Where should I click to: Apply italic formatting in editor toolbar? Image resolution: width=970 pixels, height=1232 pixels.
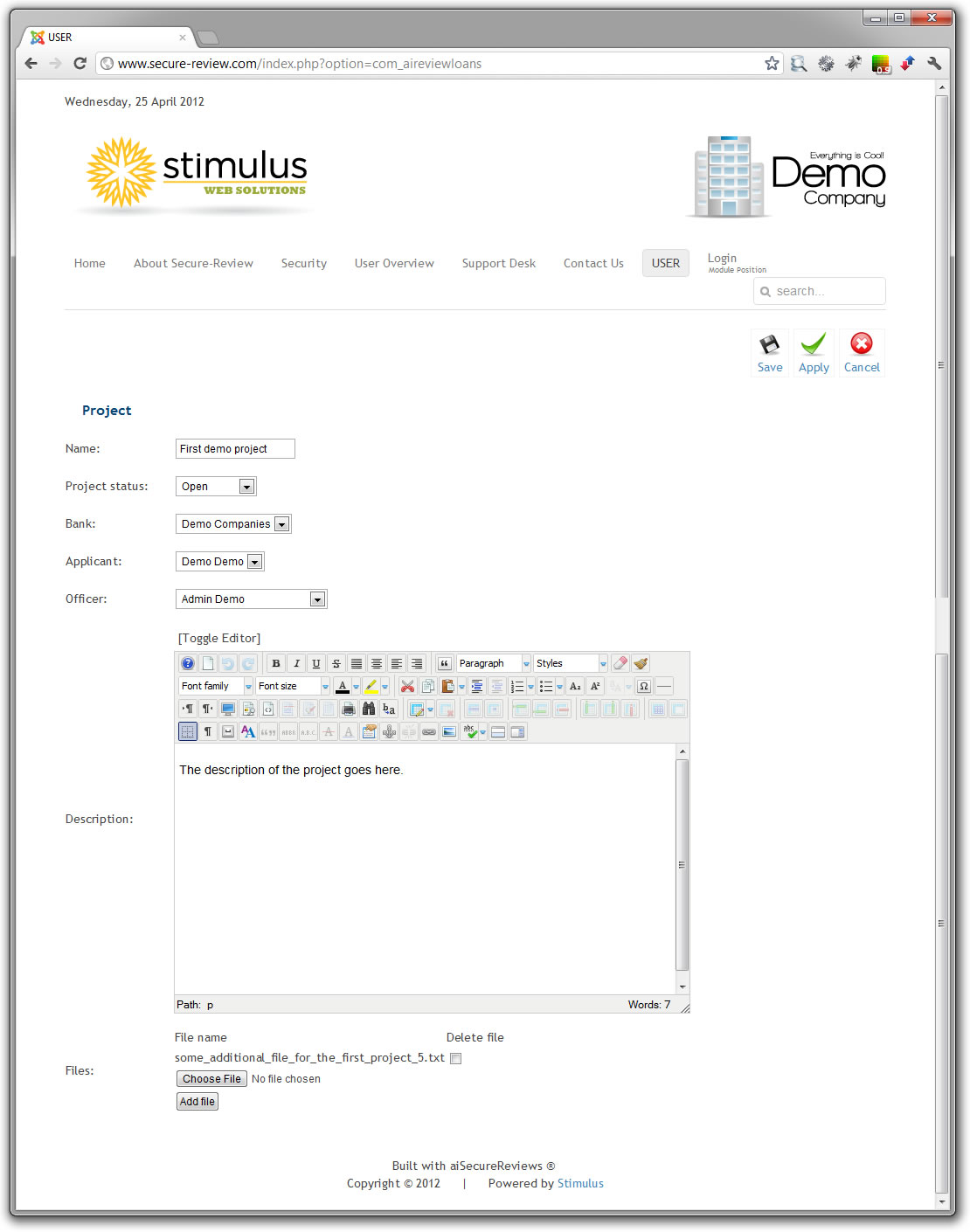tap(296, 664)
